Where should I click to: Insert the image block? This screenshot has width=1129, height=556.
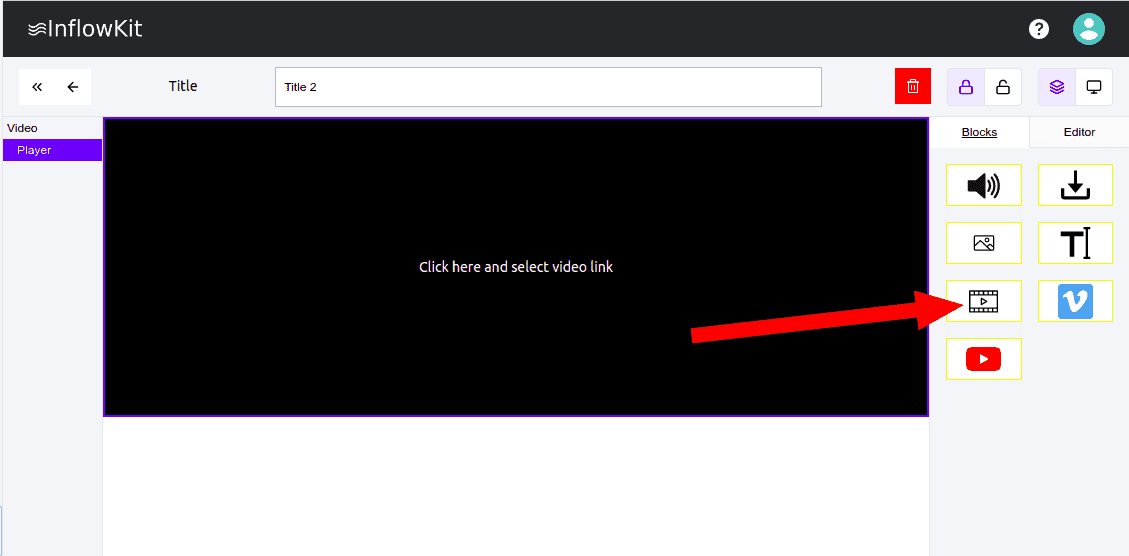tap(984, 243)
